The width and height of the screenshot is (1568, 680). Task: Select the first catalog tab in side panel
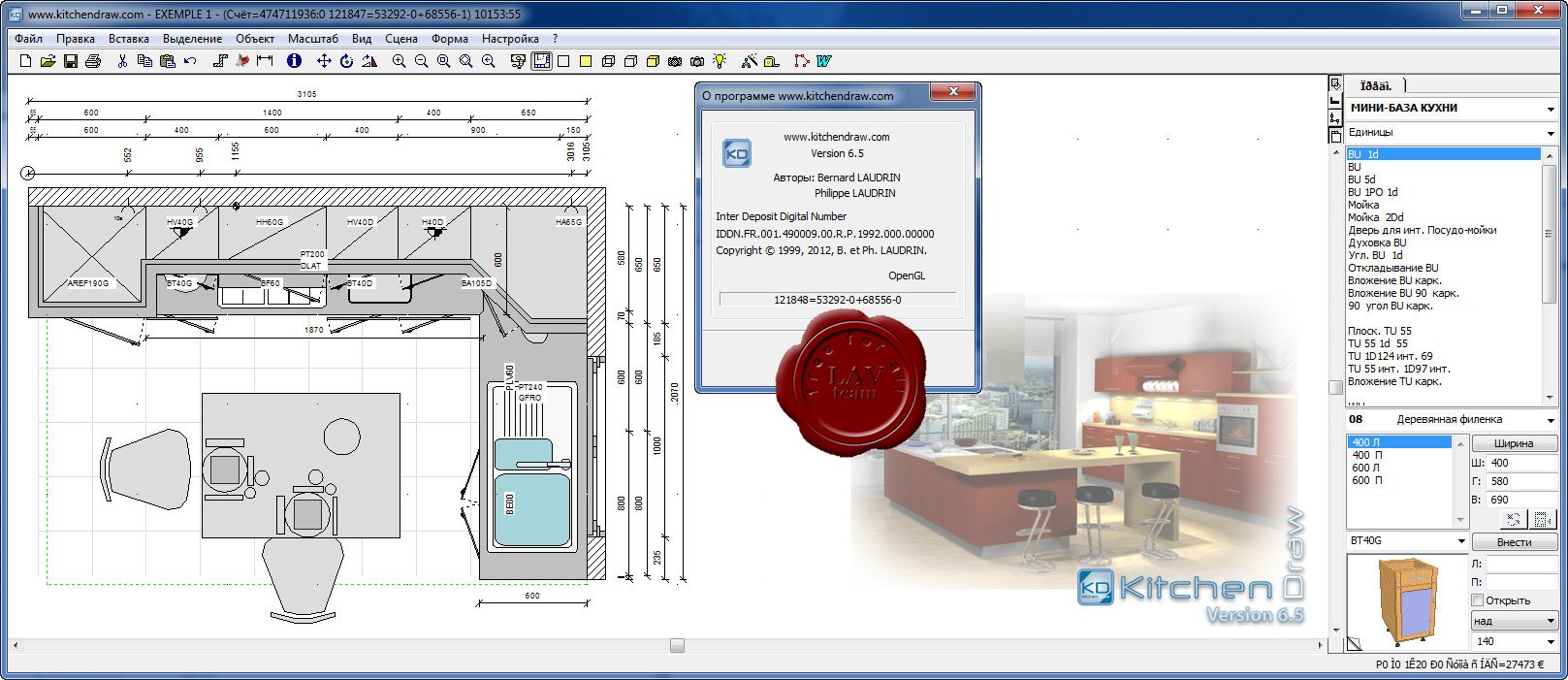(1376, 85)
